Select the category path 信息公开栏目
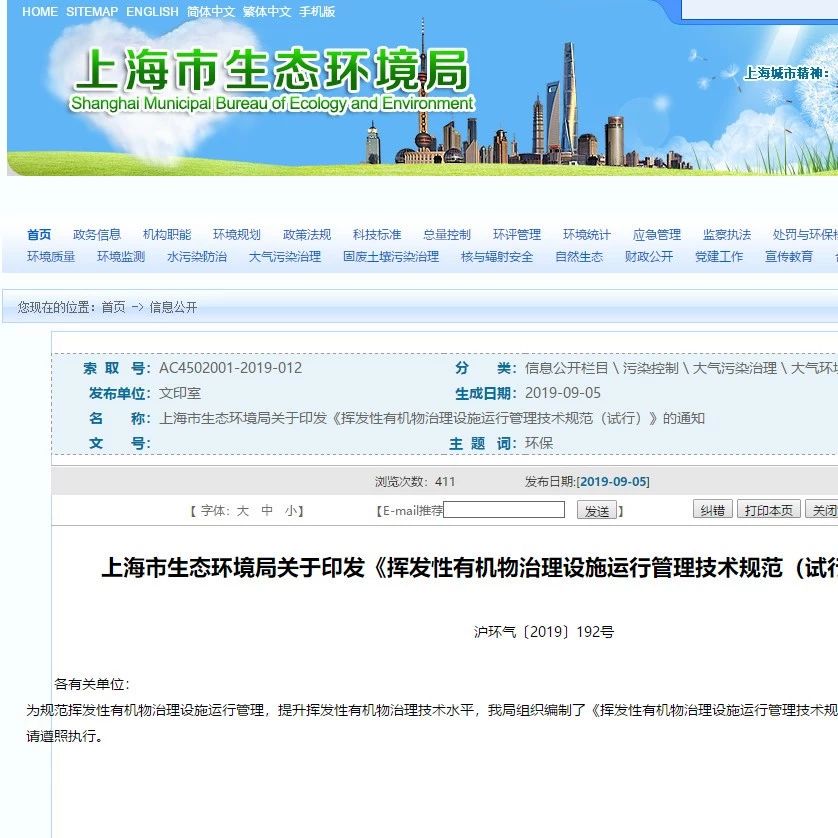Screen dimensions: 838x838 pos(567,368)
